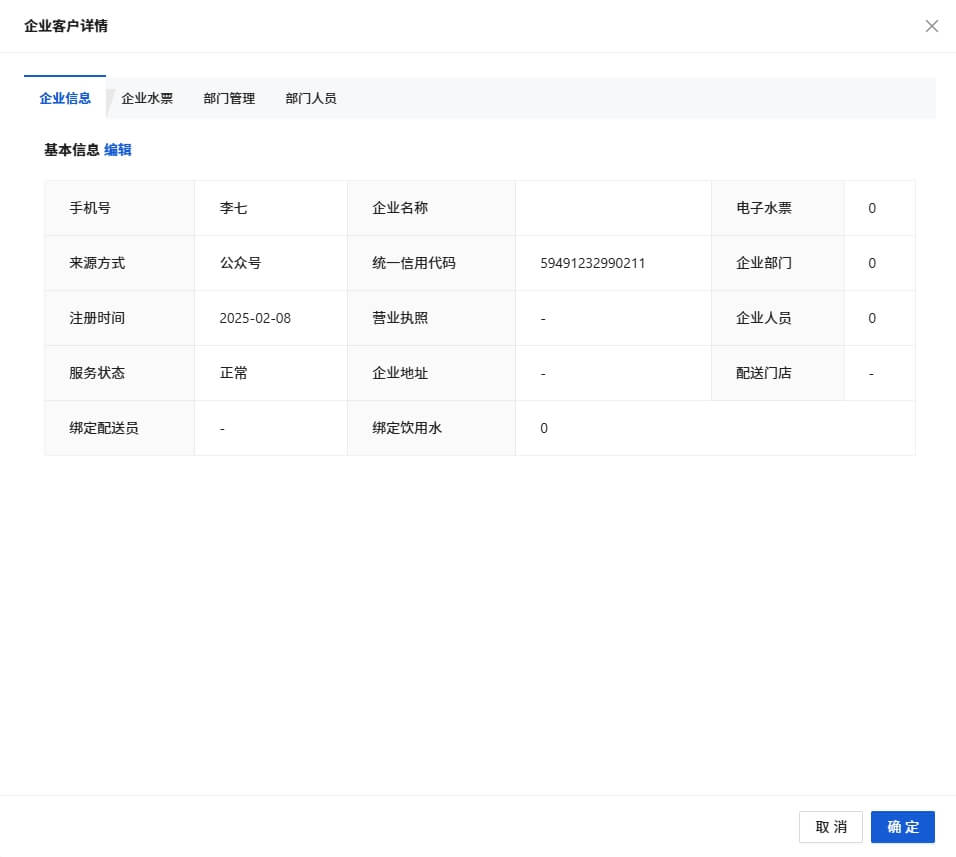Click the 绑定饮用水 value 0

point(544,428)
